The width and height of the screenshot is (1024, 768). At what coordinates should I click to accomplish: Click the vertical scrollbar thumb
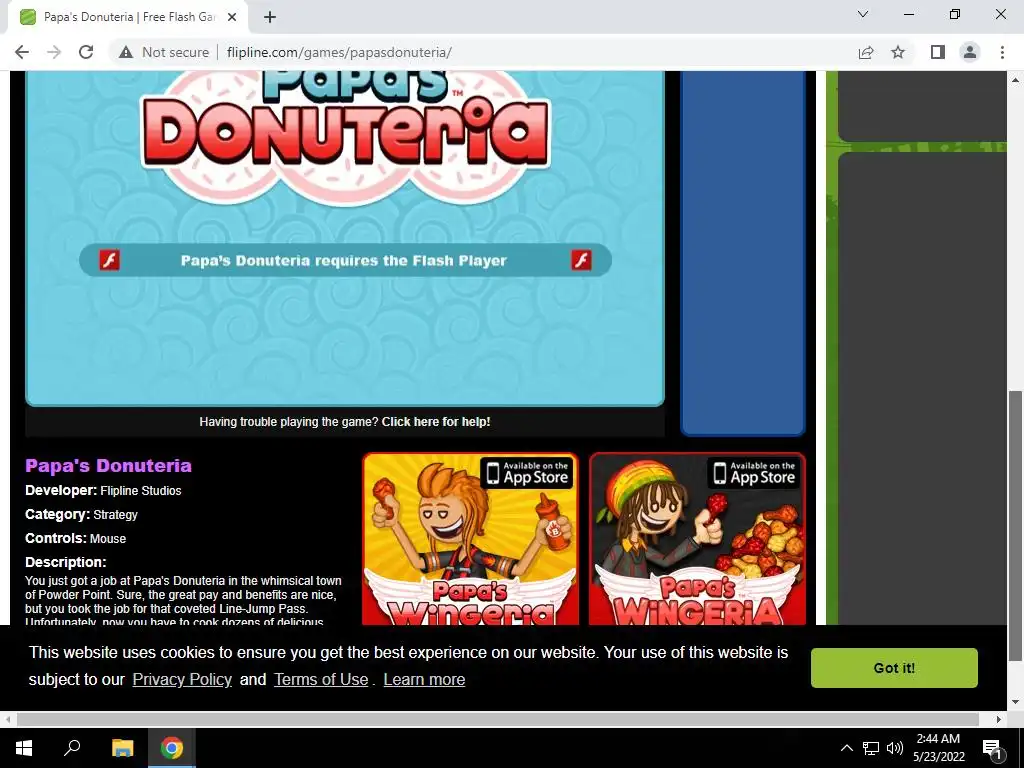[1016, 526]
